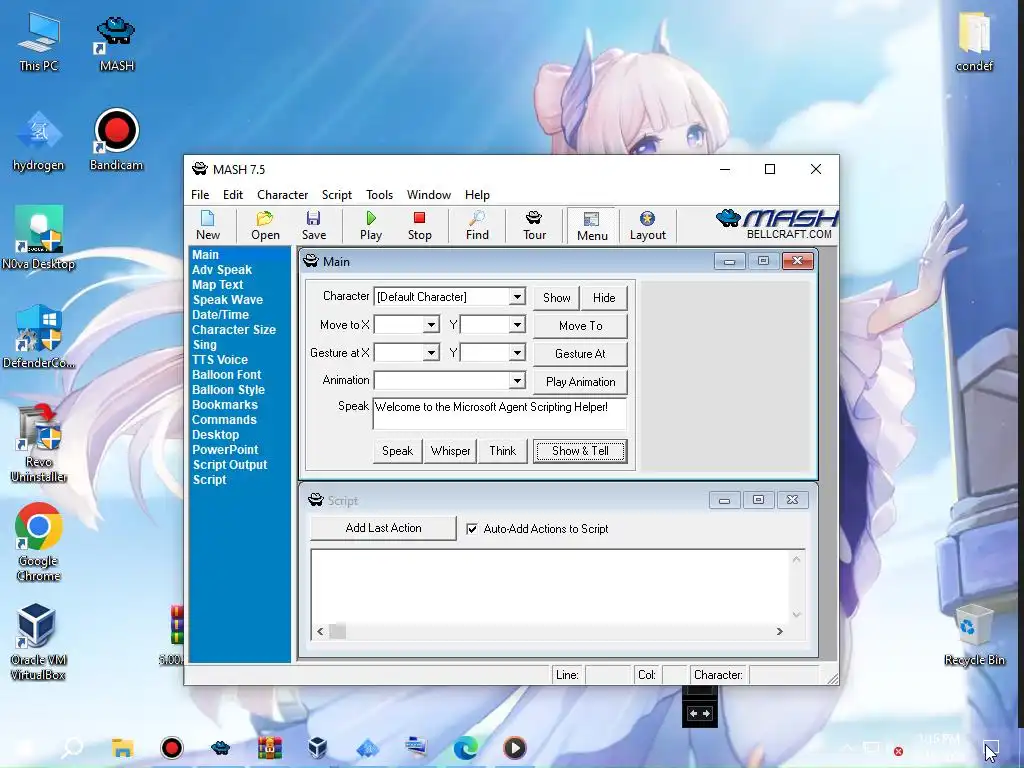This screenshot has width=1024, height=768.
Task: Select Script Output in the sidebar
Action: [229, 465]
